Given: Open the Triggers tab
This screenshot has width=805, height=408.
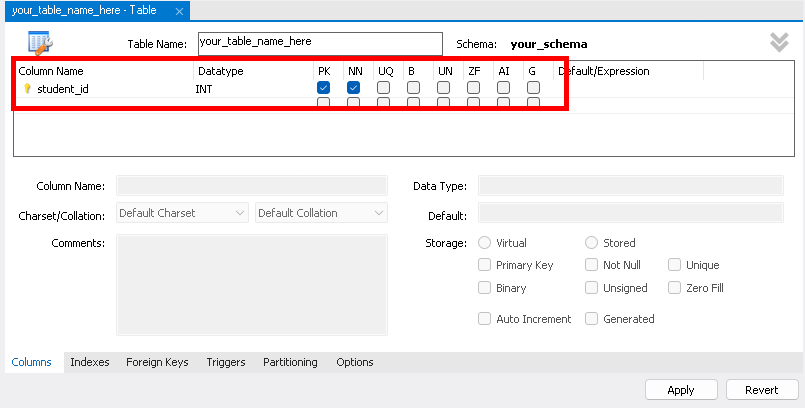Looking at the screenshot, I should [x=226, y=362].
